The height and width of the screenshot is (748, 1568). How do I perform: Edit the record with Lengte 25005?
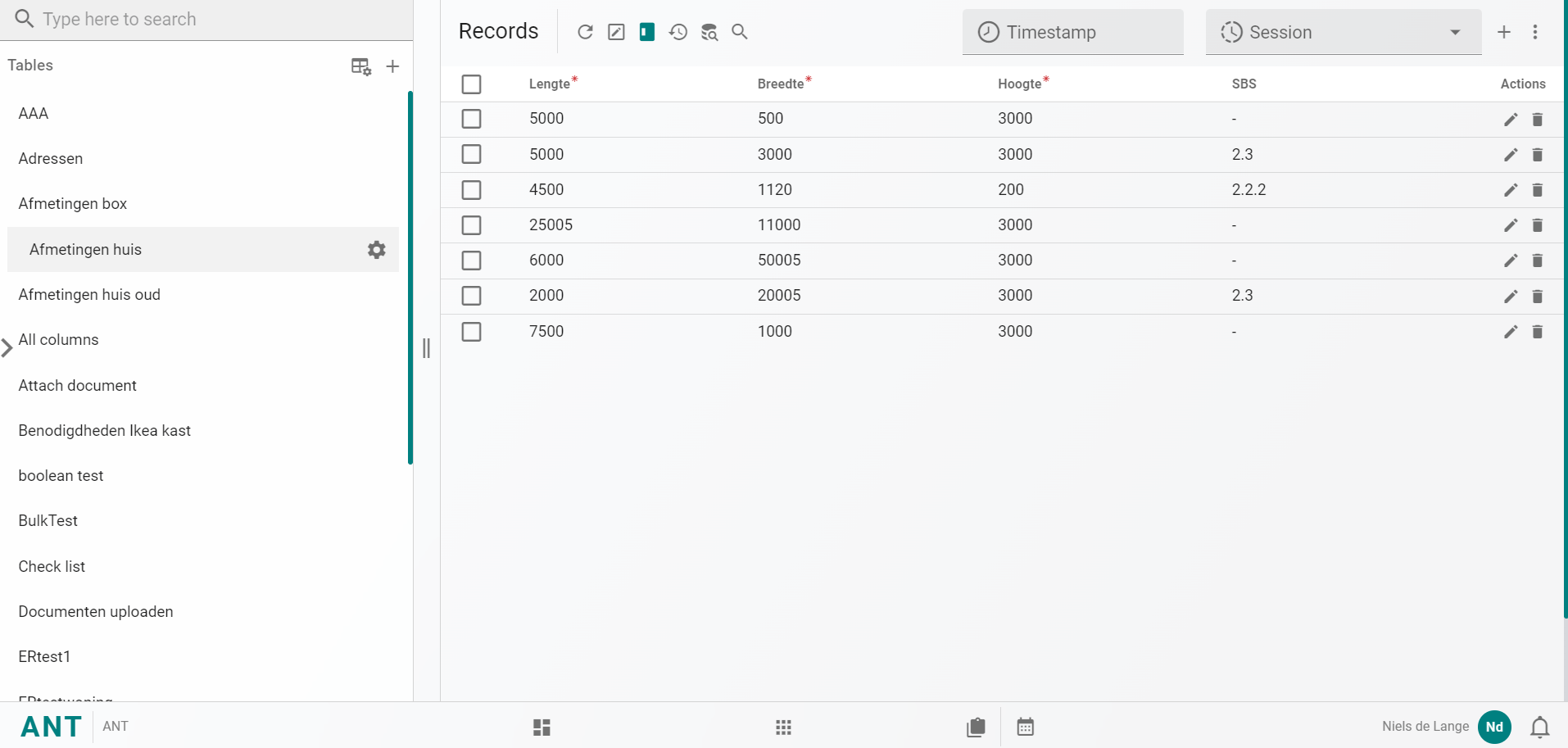tap(1511, 225)
